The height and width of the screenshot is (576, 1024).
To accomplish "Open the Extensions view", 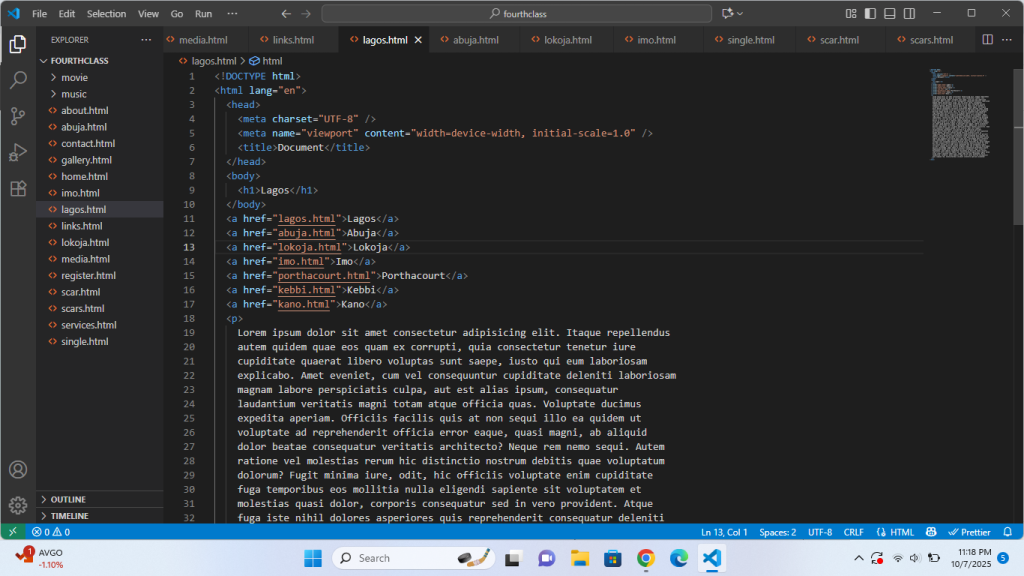I will (18, 188).
